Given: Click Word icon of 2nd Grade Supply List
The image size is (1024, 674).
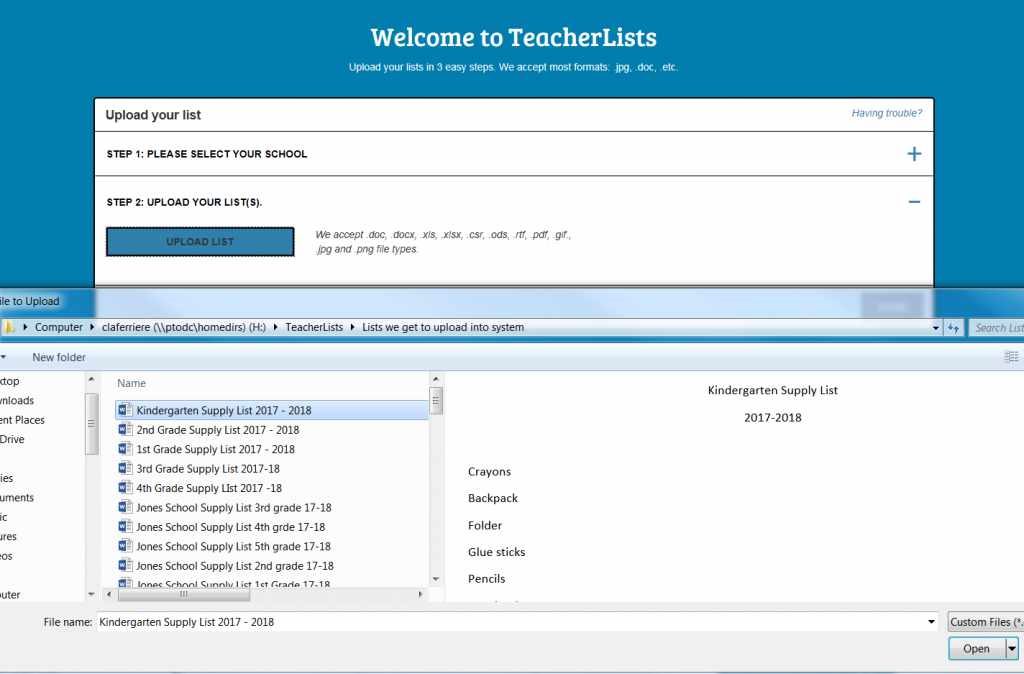Looking at the screenshot, I should coord(125,430).
